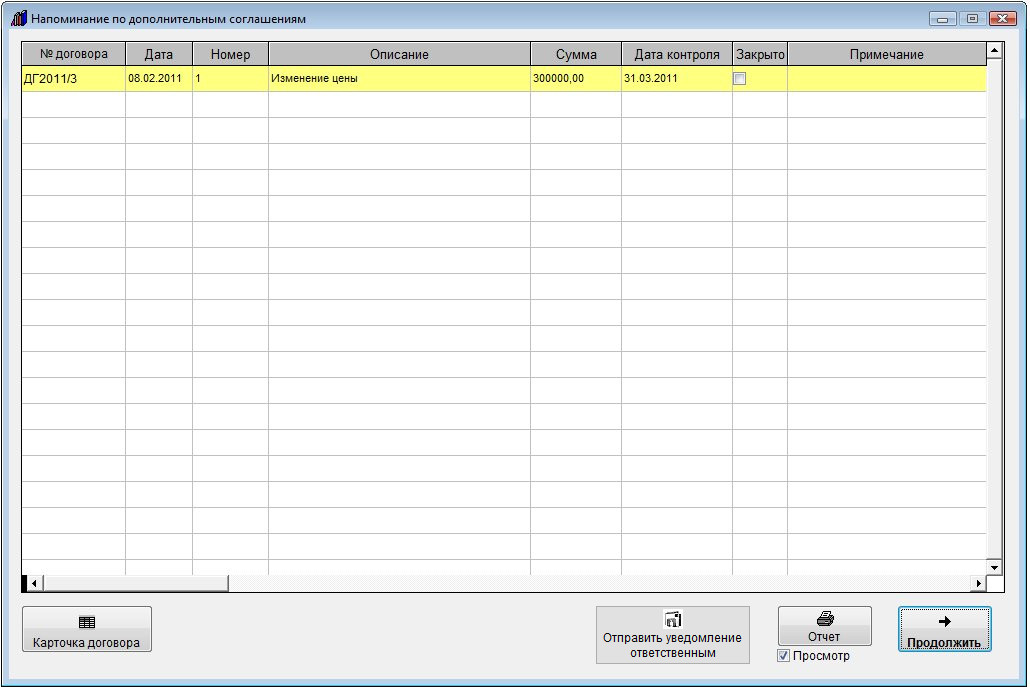Click the application icon in title bar
Viewport: 1030px width, 687px height.
click(x=19, y=18)
